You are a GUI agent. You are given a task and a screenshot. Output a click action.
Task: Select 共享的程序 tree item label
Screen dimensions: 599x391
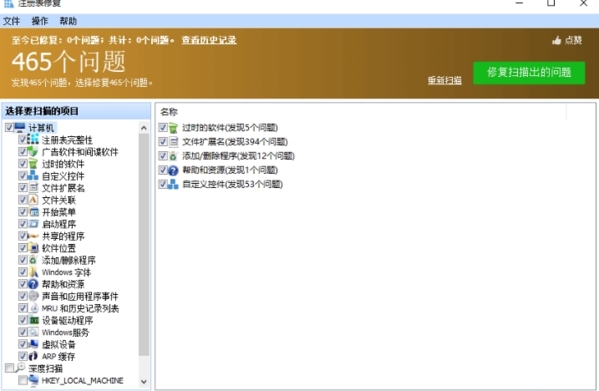63,236
